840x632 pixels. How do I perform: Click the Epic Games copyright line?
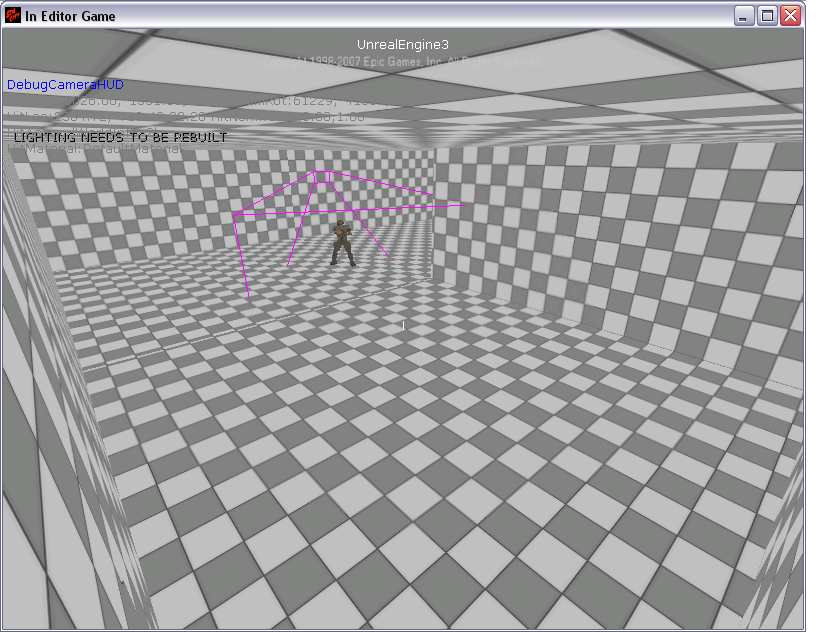403,61
